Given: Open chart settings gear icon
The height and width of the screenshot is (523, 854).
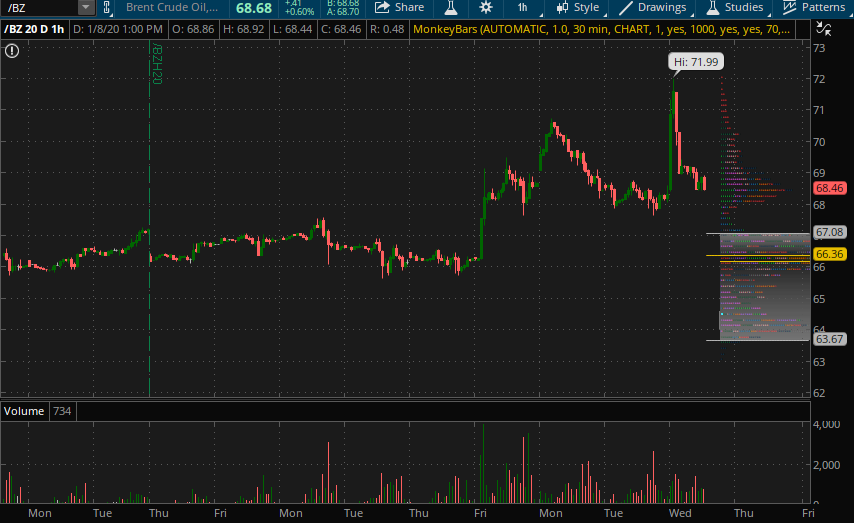Looking at the screenshot, I should pos(486,8).
